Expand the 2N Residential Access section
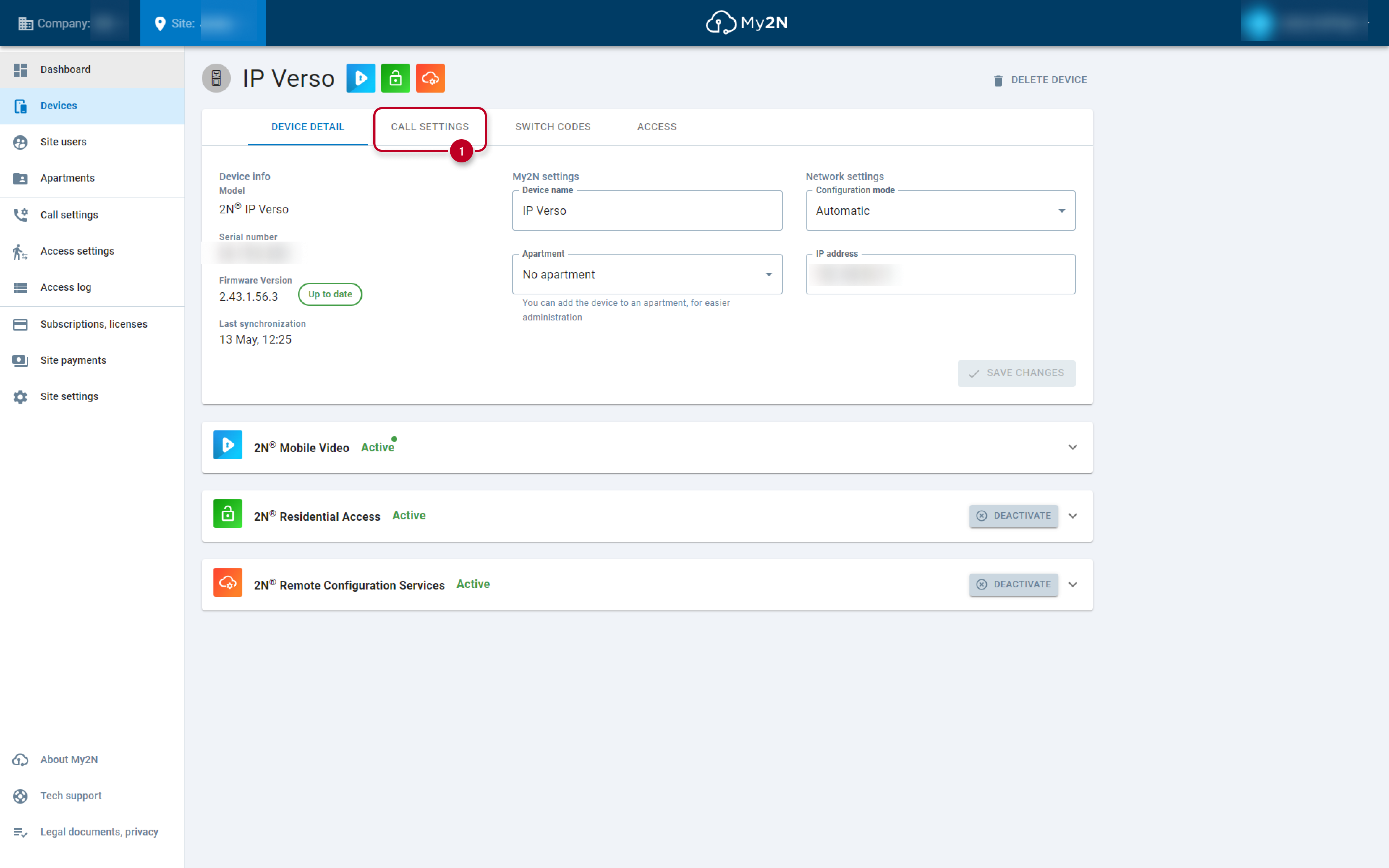Viewport: 1389px width, 868px height. (x=1072, y=515)
